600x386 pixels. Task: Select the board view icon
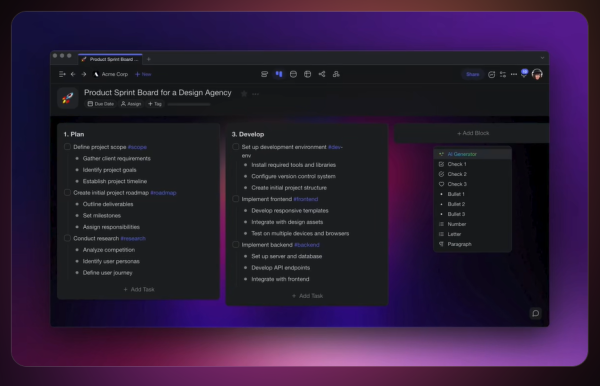click(279, 74)
